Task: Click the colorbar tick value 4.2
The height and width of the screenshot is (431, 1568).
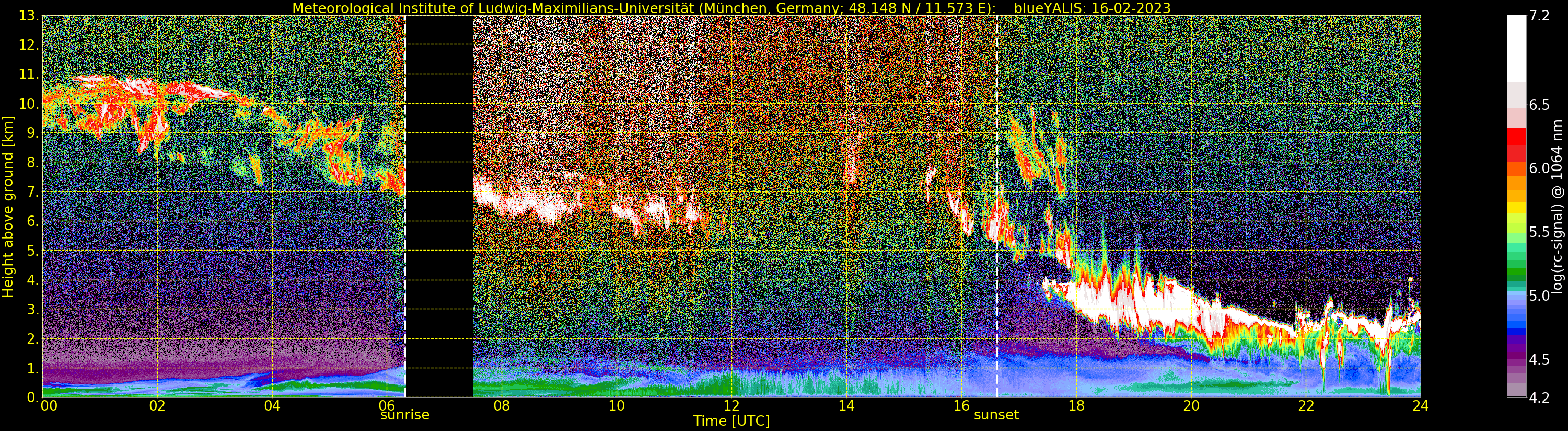Action: 1539,398
